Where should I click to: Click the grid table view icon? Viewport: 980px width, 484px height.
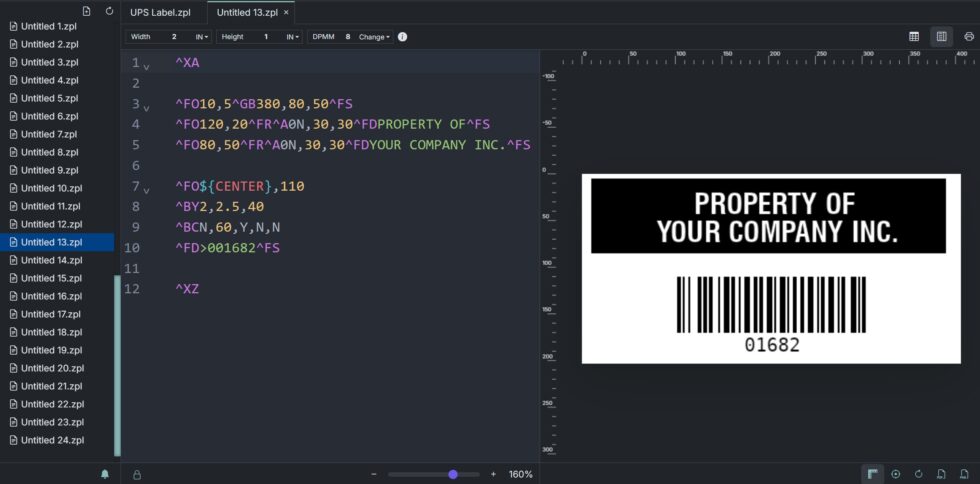coord(914,37)
